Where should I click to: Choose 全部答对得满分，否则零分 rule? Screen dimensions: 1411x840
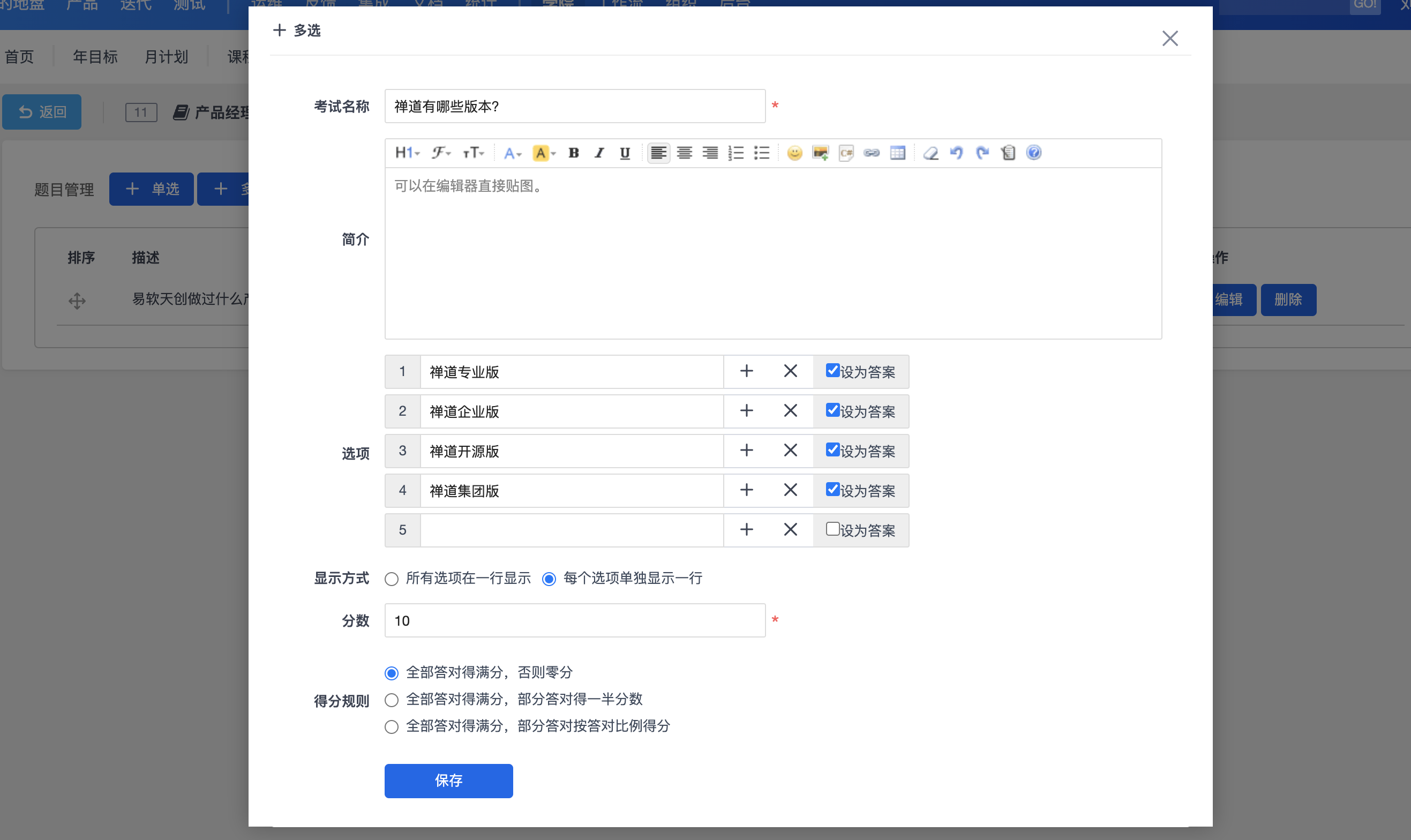coord(391,673)
